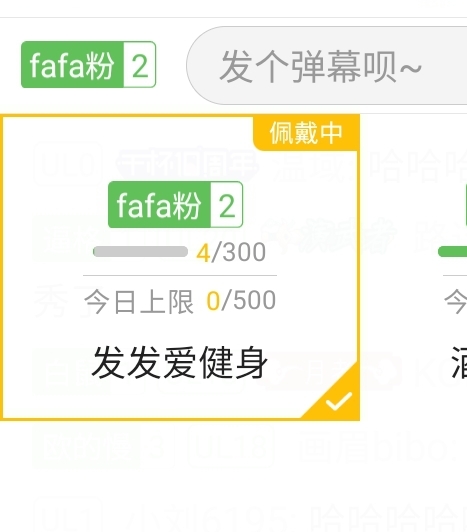This screenshot has height=532, width=467.
Task: Select the partially visible second badge card
Action: click(x=453, y=268)
